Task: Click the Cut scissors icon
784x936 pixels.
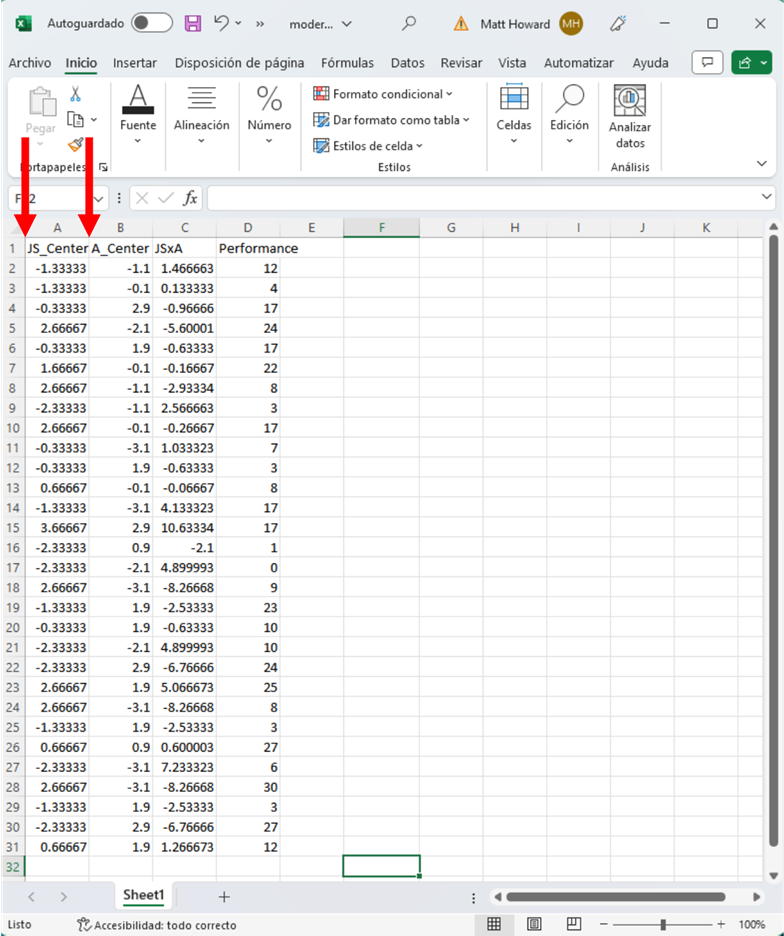Action: [75, 94]
